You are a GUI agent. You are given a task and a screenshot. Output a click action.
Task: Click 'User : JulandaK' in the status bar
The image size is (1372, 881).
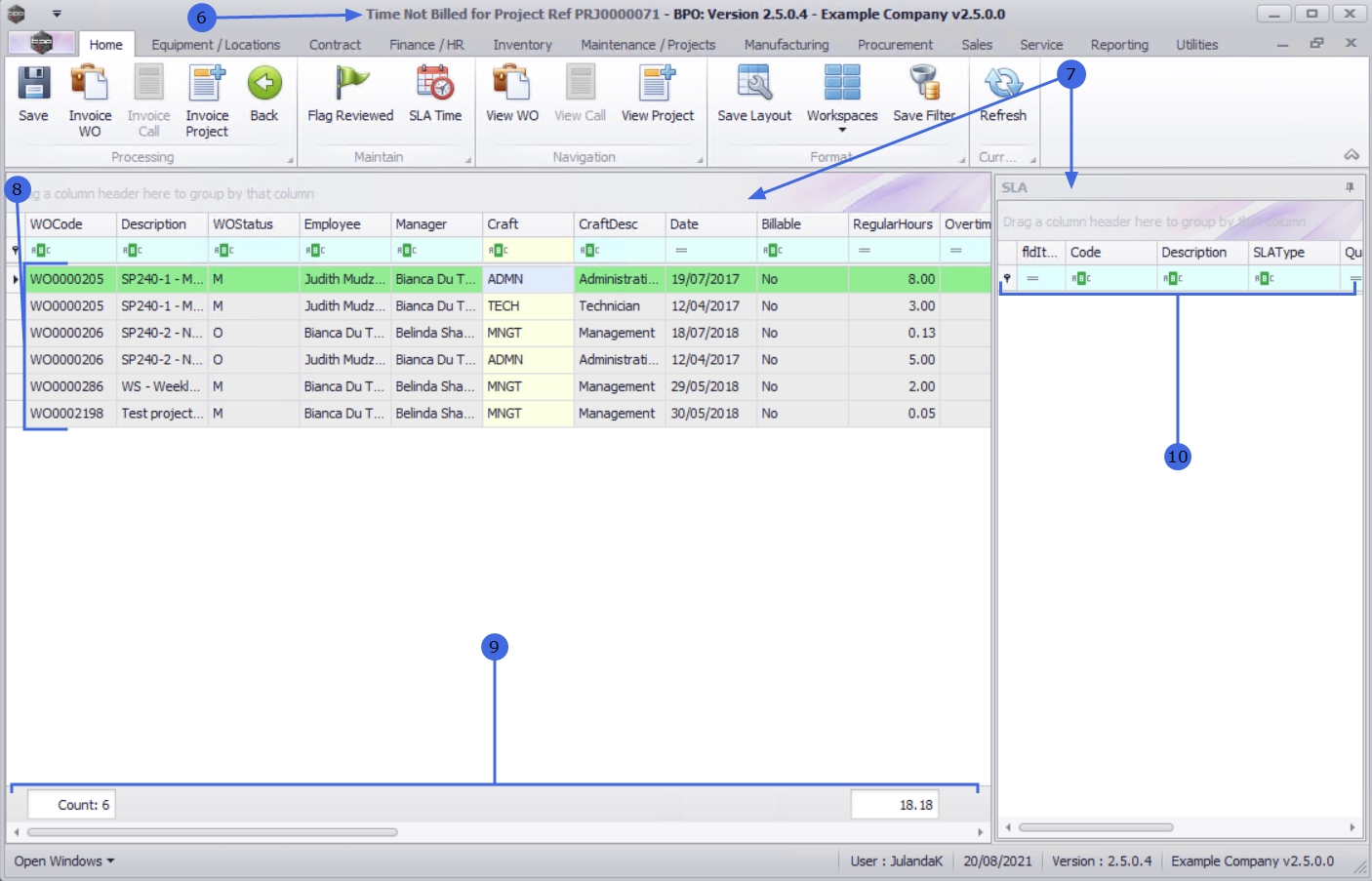pos(897,861)
